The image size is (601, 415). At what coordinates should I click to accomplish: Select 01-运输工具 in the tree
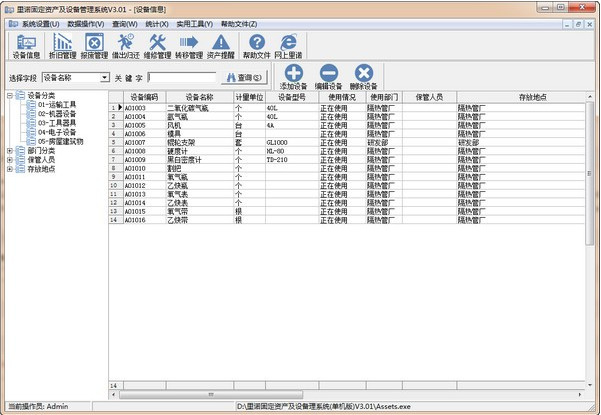pos(57,105)
